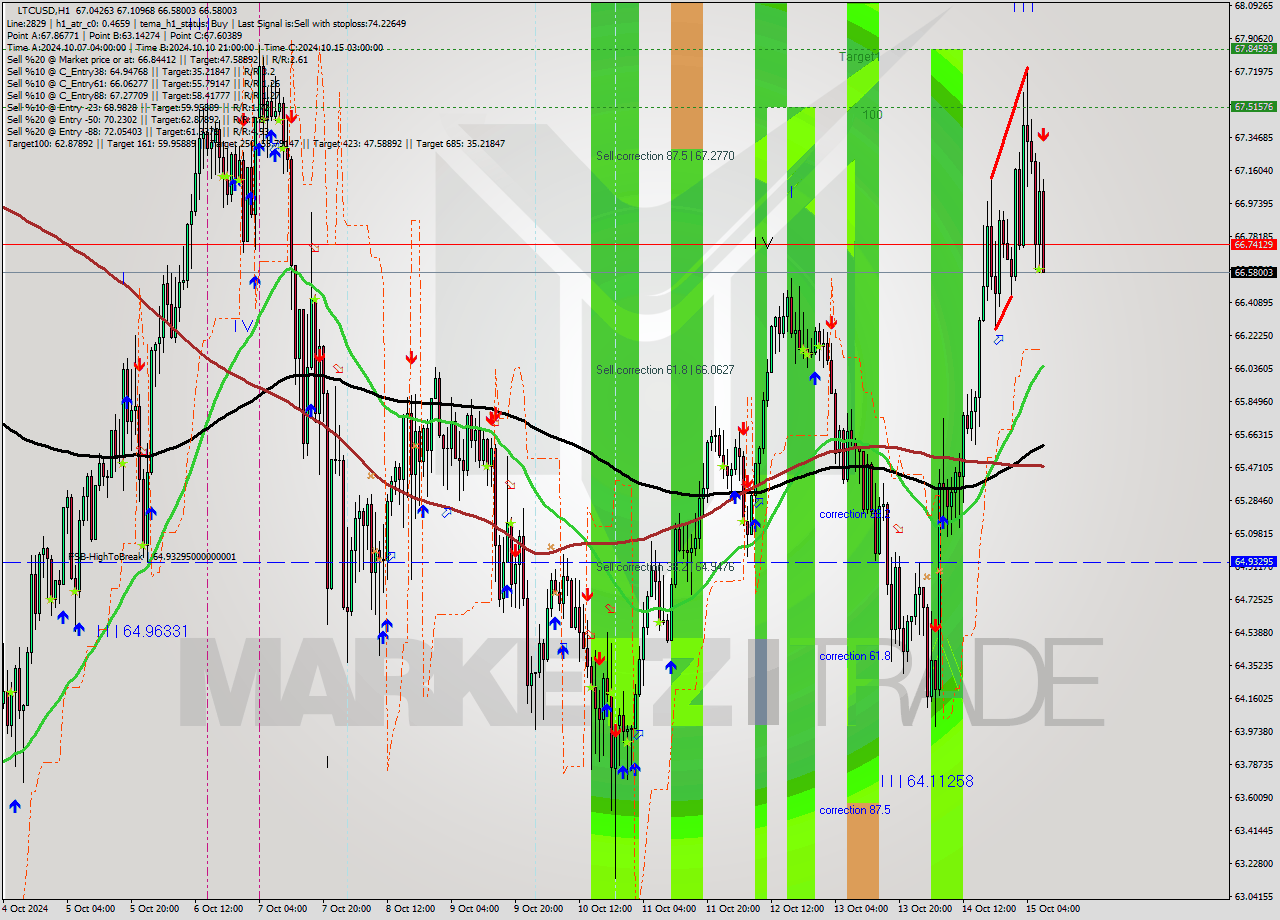Click the 67.34685 price axis label

pyautogui.click(x=1253, y=137)
